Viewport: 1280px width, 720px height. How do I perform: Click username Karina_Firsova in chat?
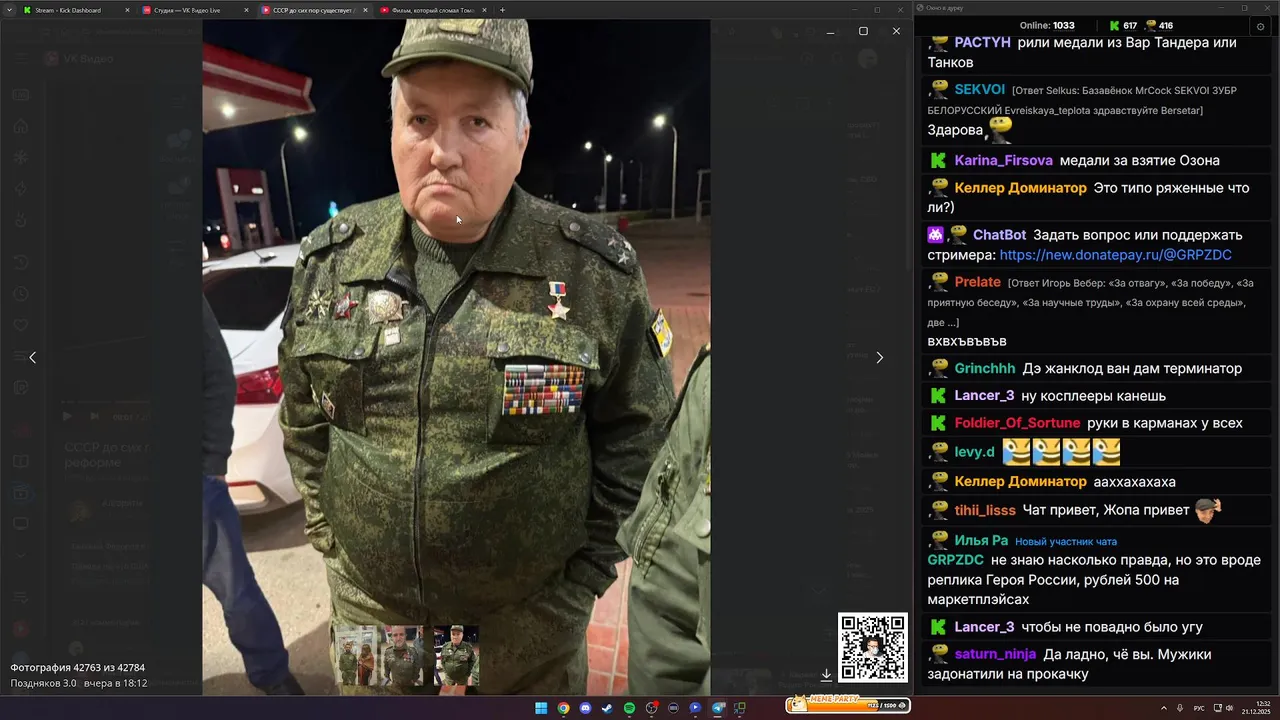(1003, 160)
